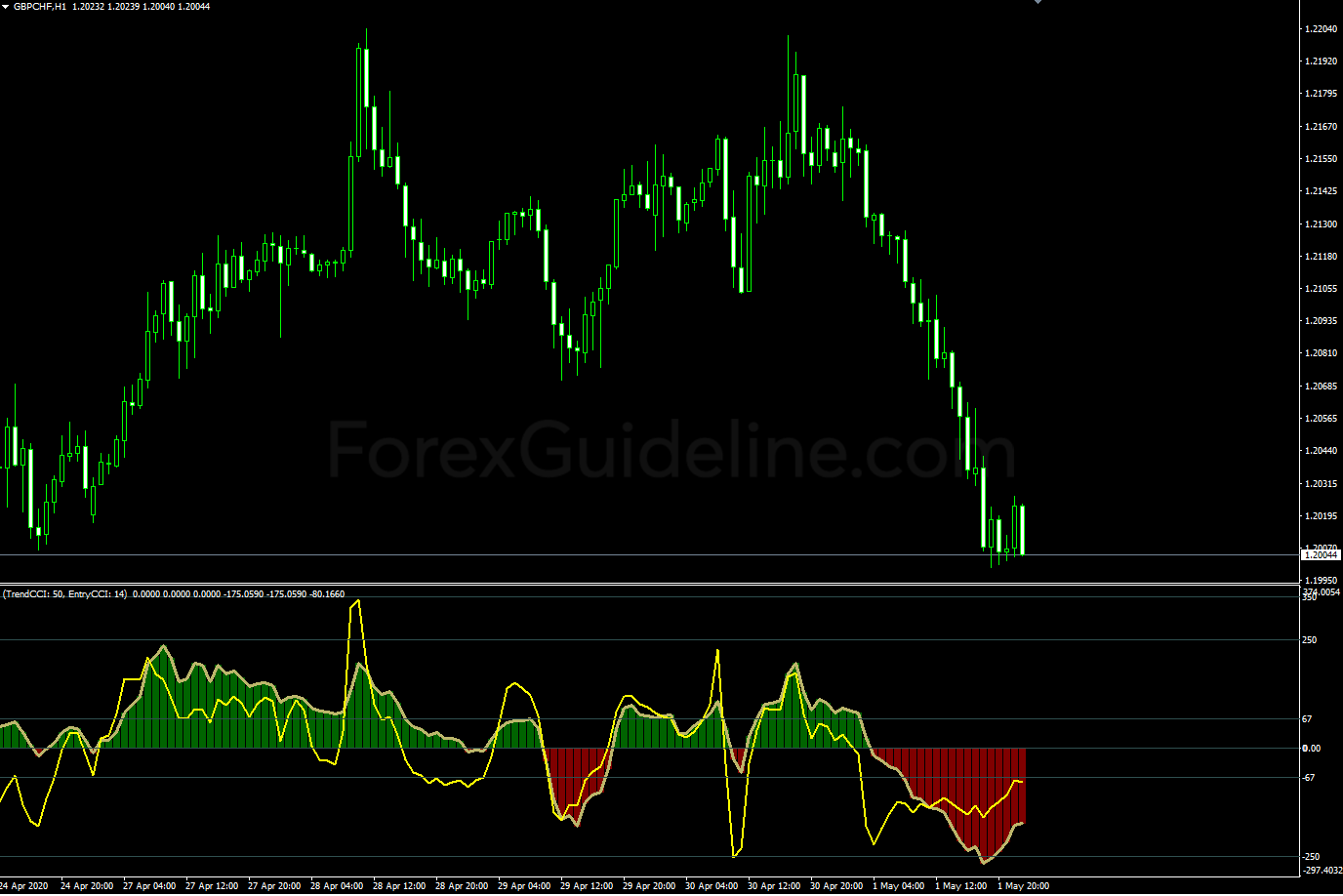The height and width of the screenshot is (896, 1343).
Task: Click the 67 level on CCI scale
Action: [1308, 718]
